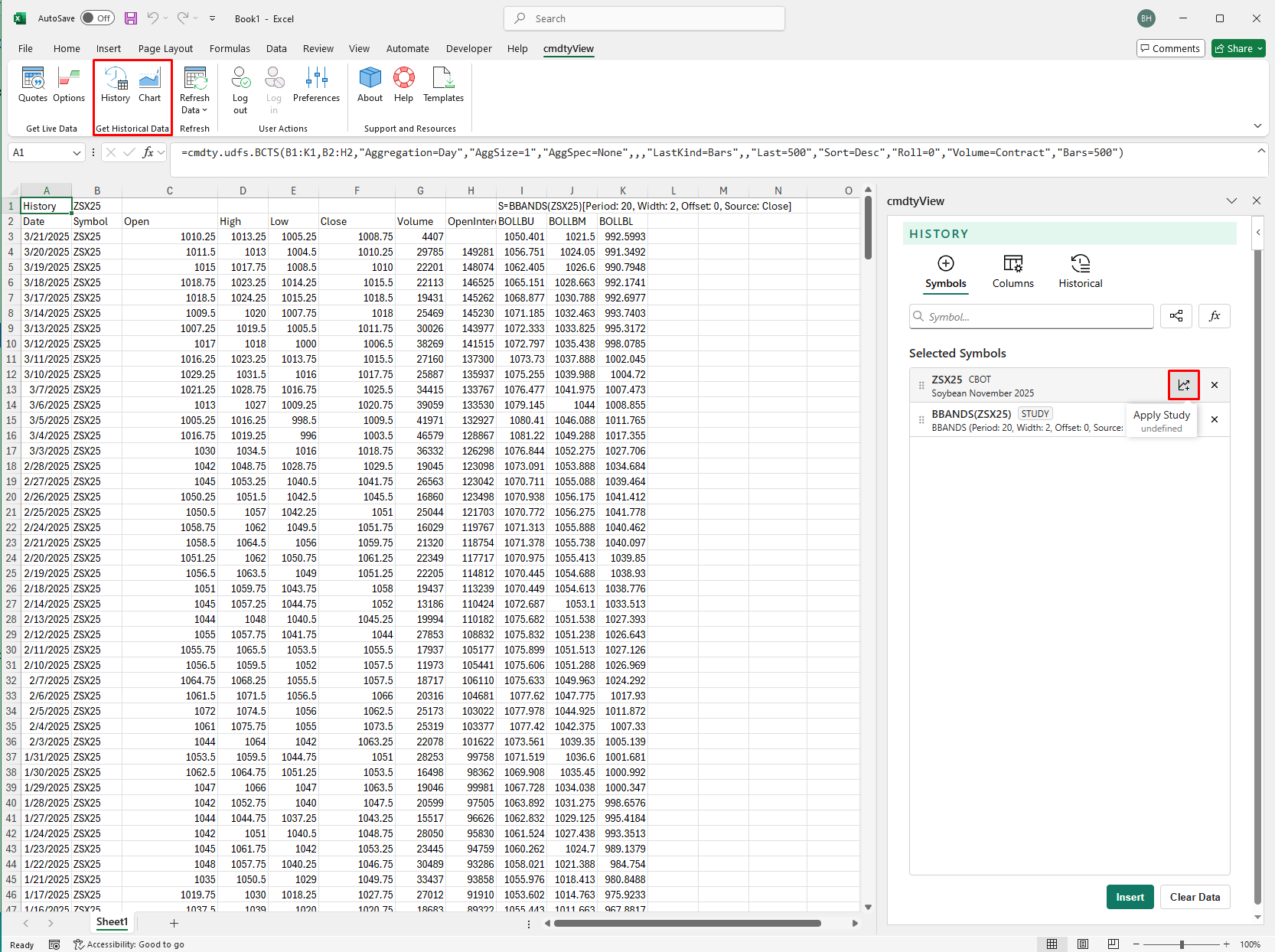Customize Quick Access Toolbar dropdown
Image resolution: width=1275 pixels, height=952 pixels.
[212, 18]
